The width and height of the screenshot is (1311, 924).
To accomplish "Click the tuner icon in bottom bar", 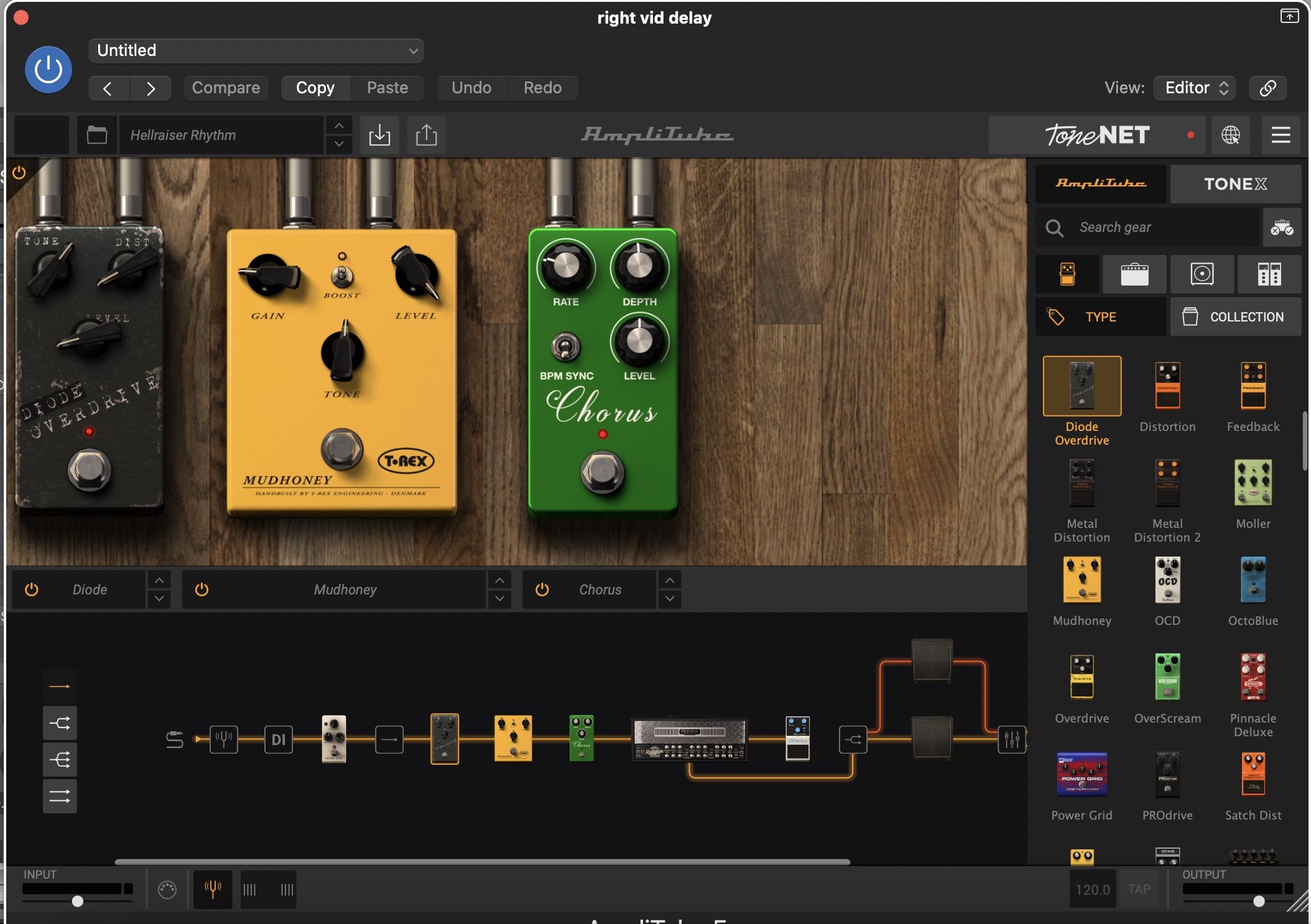I will click(213, 890).
